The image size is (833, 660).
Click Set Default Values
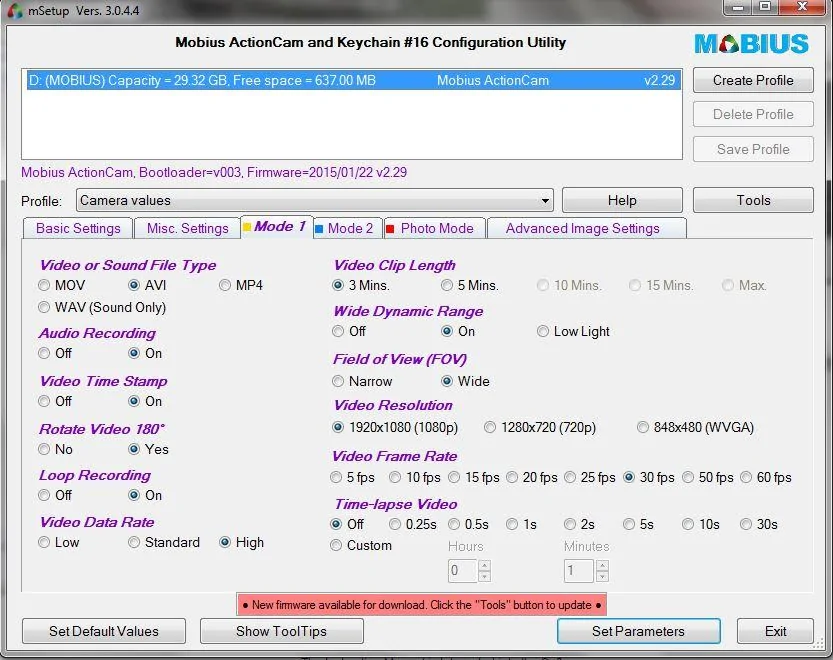(x=104, y=631)
